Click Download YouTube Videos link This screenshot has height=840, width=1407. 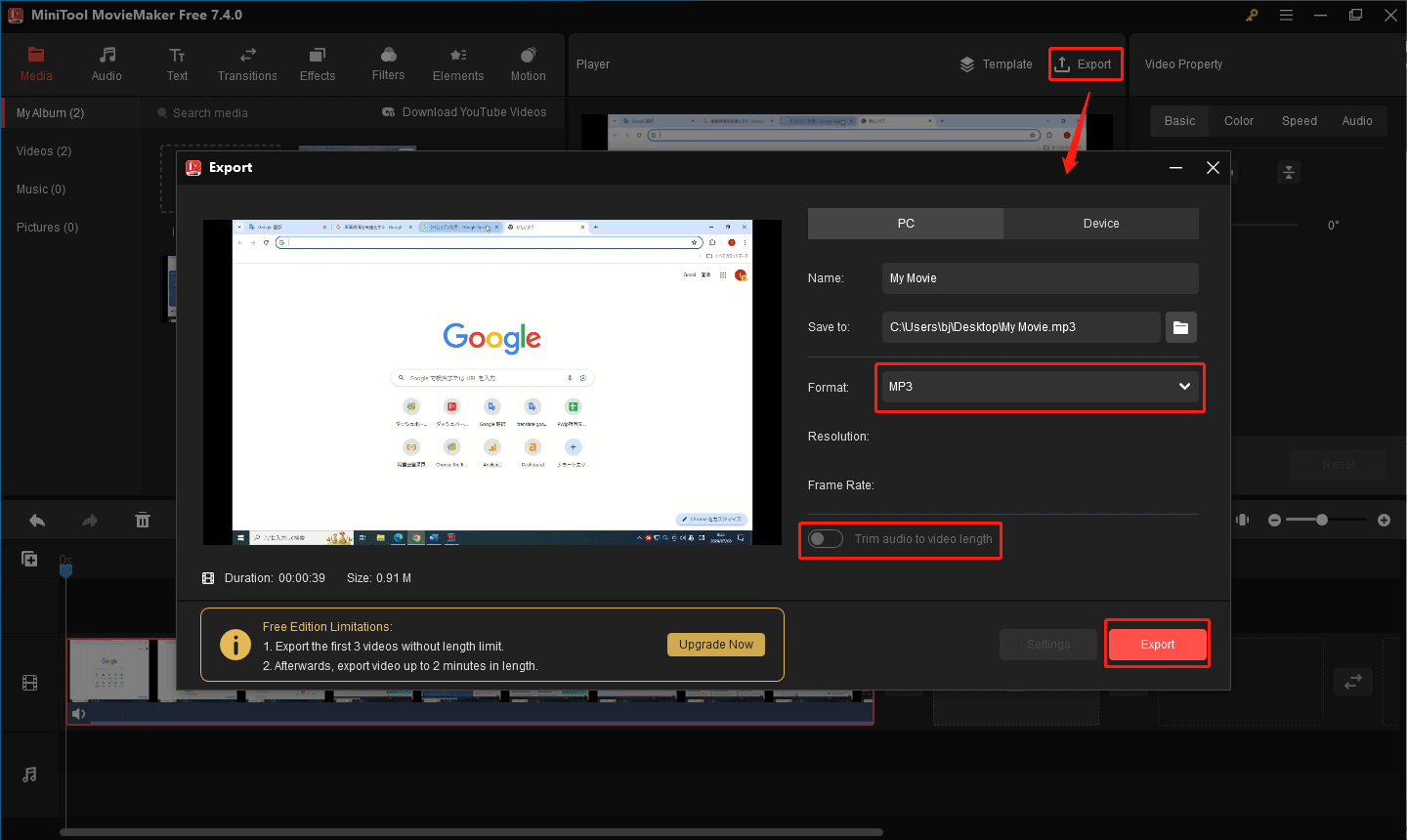[x=464, y=112]
